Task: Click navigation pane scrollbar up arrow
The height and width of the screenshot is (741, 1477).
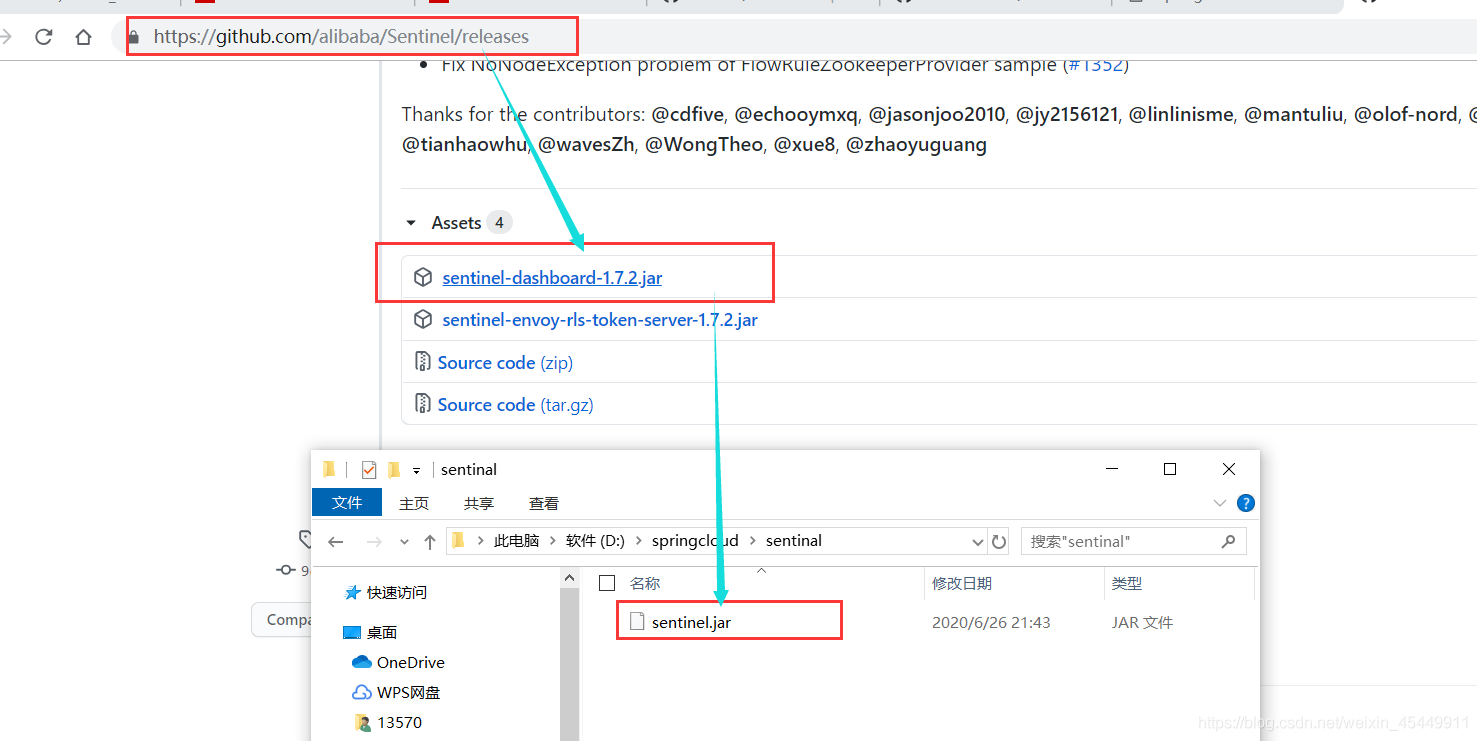Action: click(570, 577)
